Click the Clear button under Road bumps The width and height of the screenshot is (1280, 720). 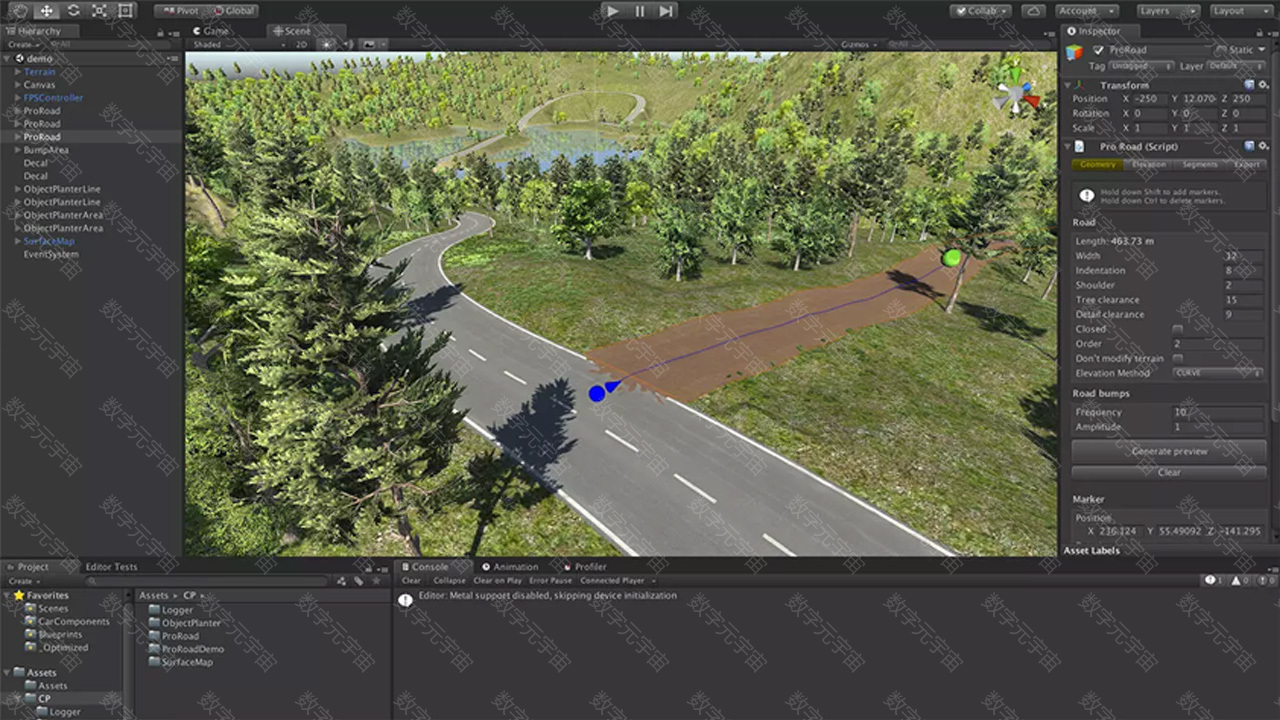tap(1169, 472)
